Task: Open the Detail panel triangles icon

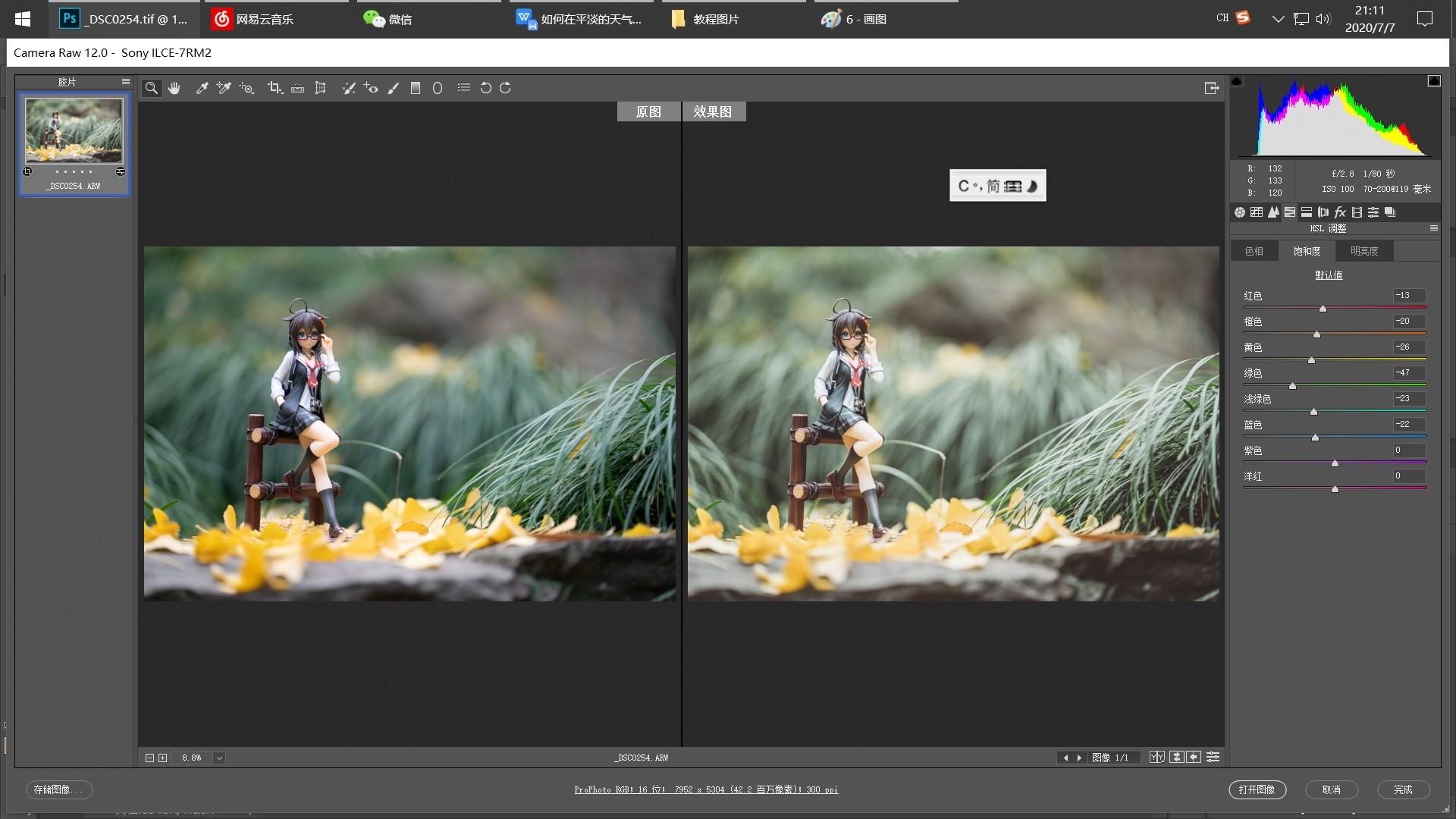Action: click(x=1273, y=212)
